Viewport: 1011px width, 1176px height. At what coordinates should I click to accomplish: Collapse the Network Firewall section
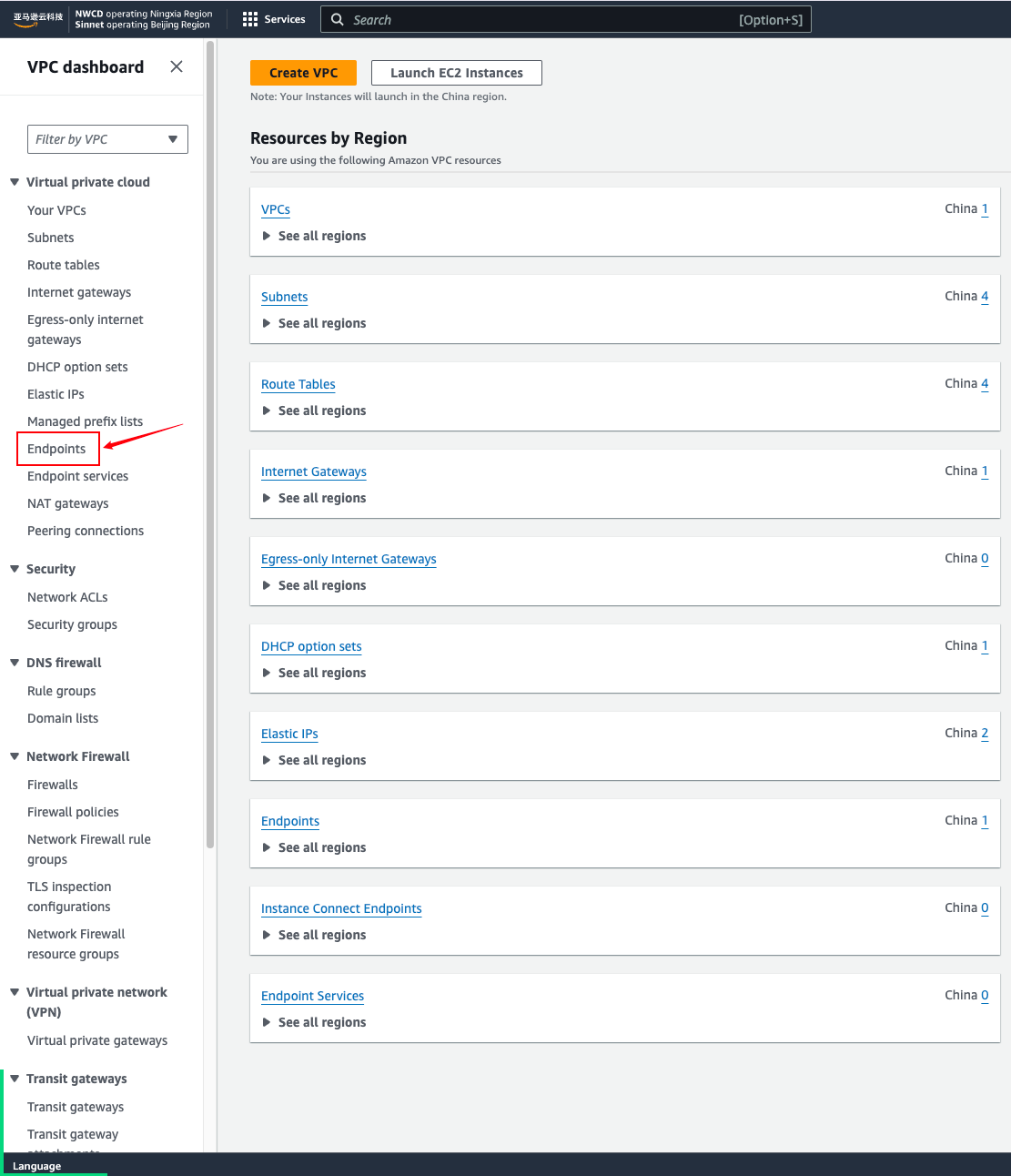point(15,756)
